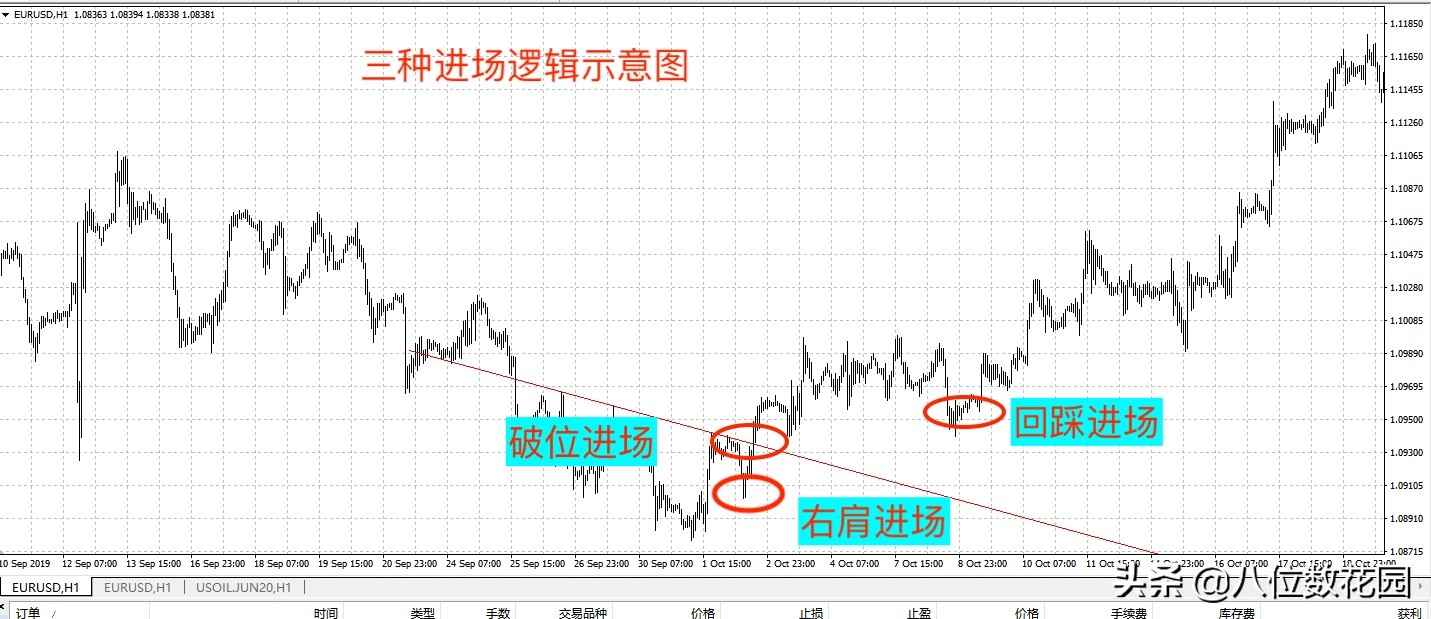Click the 获利 column header
The image size is (1431, 619).
[x=1410, y=612]
